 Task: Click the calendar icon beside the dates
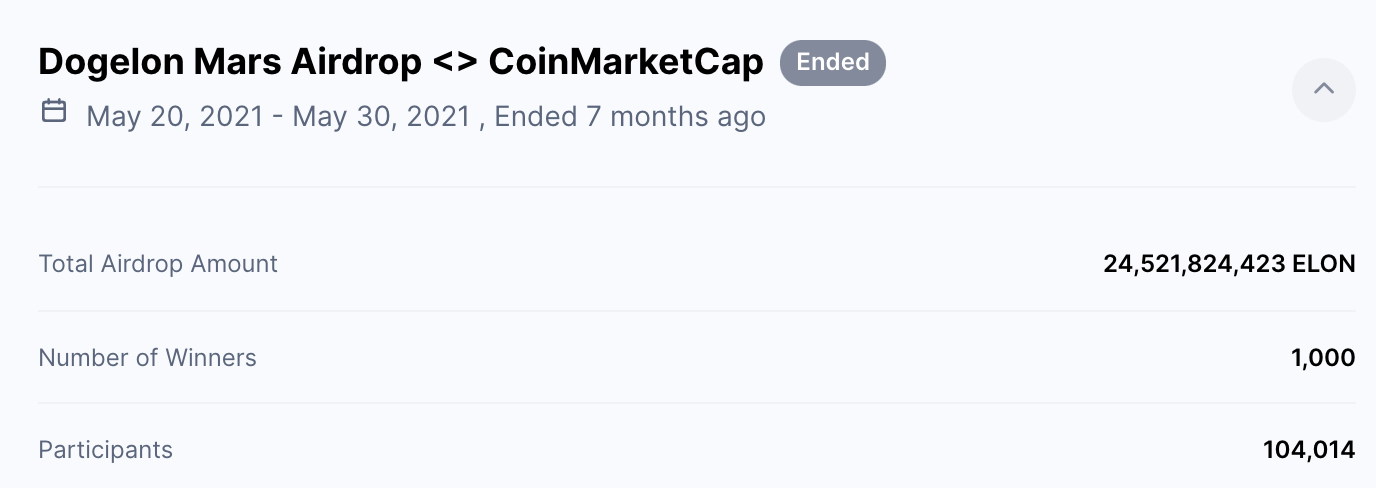54,111
